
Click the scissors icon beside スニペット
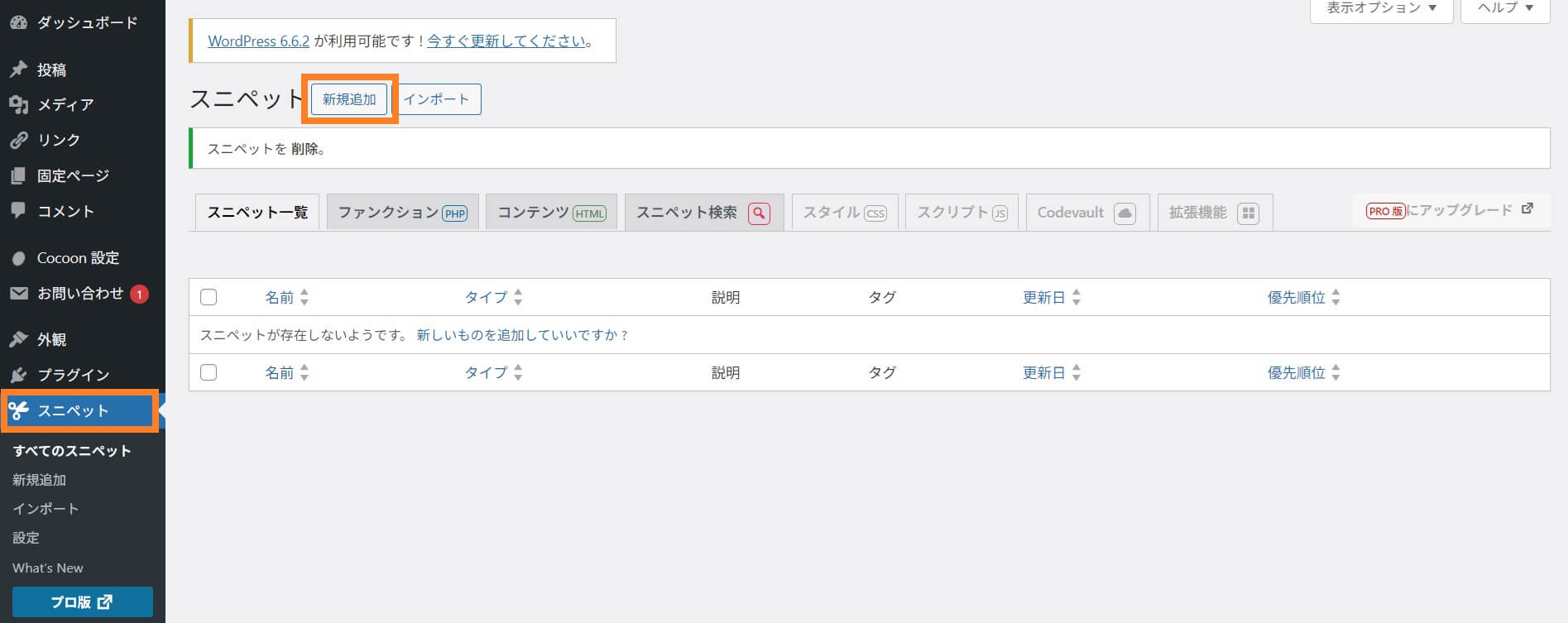point(18,410)
